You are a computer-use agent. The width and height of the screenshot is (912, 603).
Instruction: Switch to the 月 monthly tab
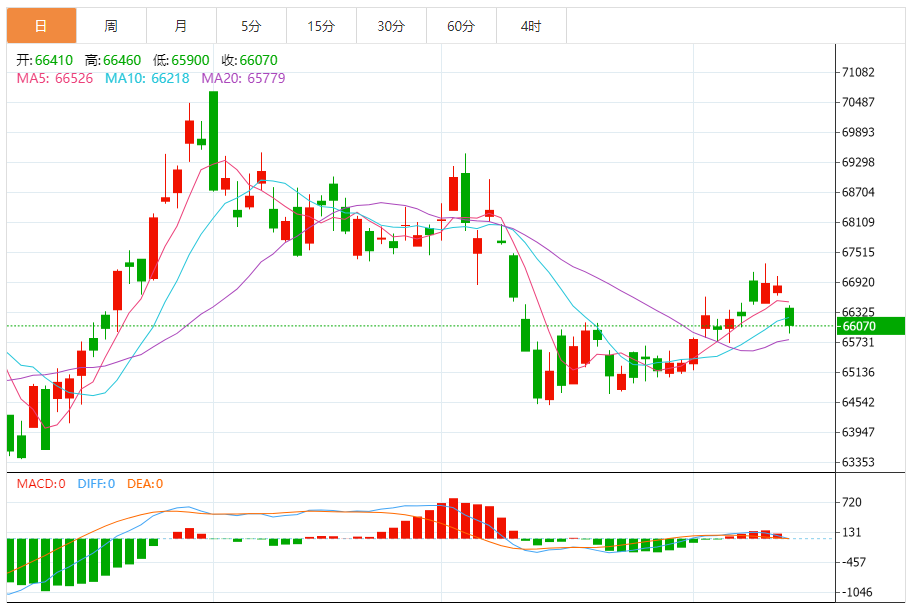coord(181,26)
